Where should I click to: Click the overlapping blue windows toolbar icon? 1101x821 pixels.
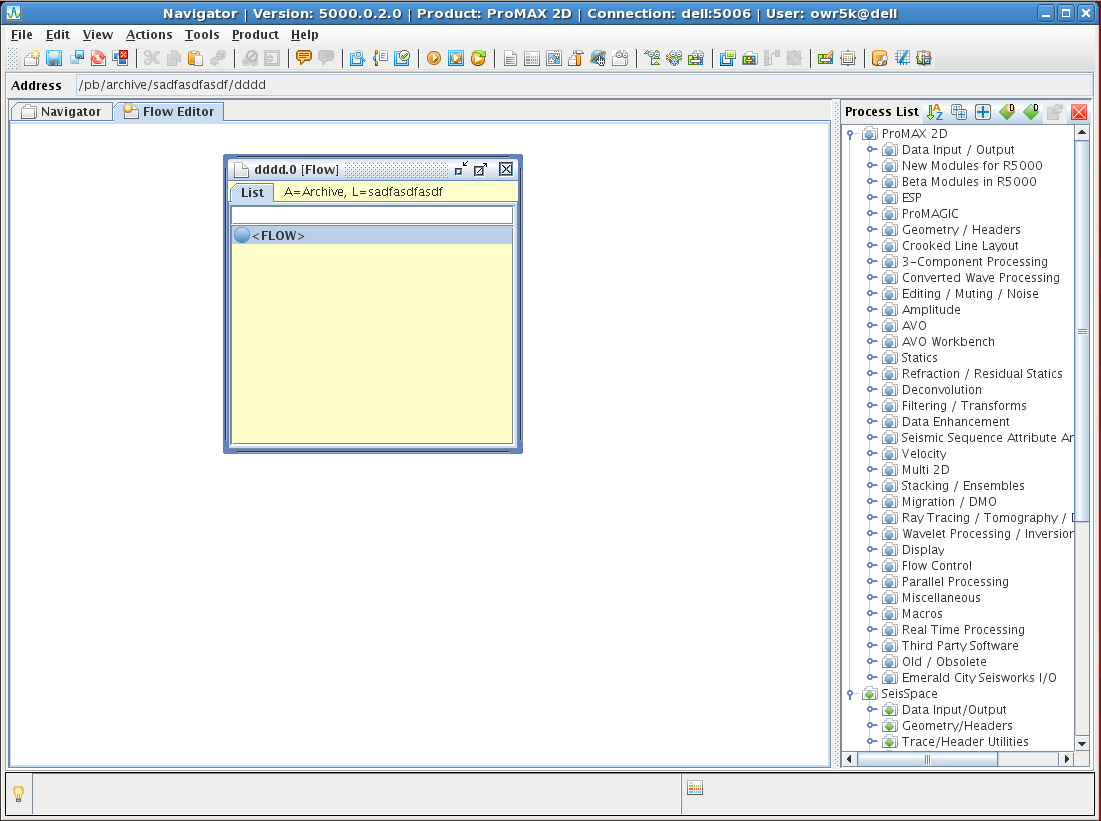pos(727,58)
